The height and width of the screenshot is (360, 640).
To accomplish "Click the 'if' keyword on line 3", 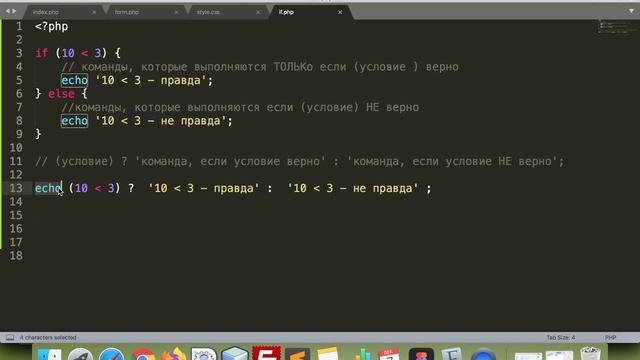I will [x=42, y=53].
